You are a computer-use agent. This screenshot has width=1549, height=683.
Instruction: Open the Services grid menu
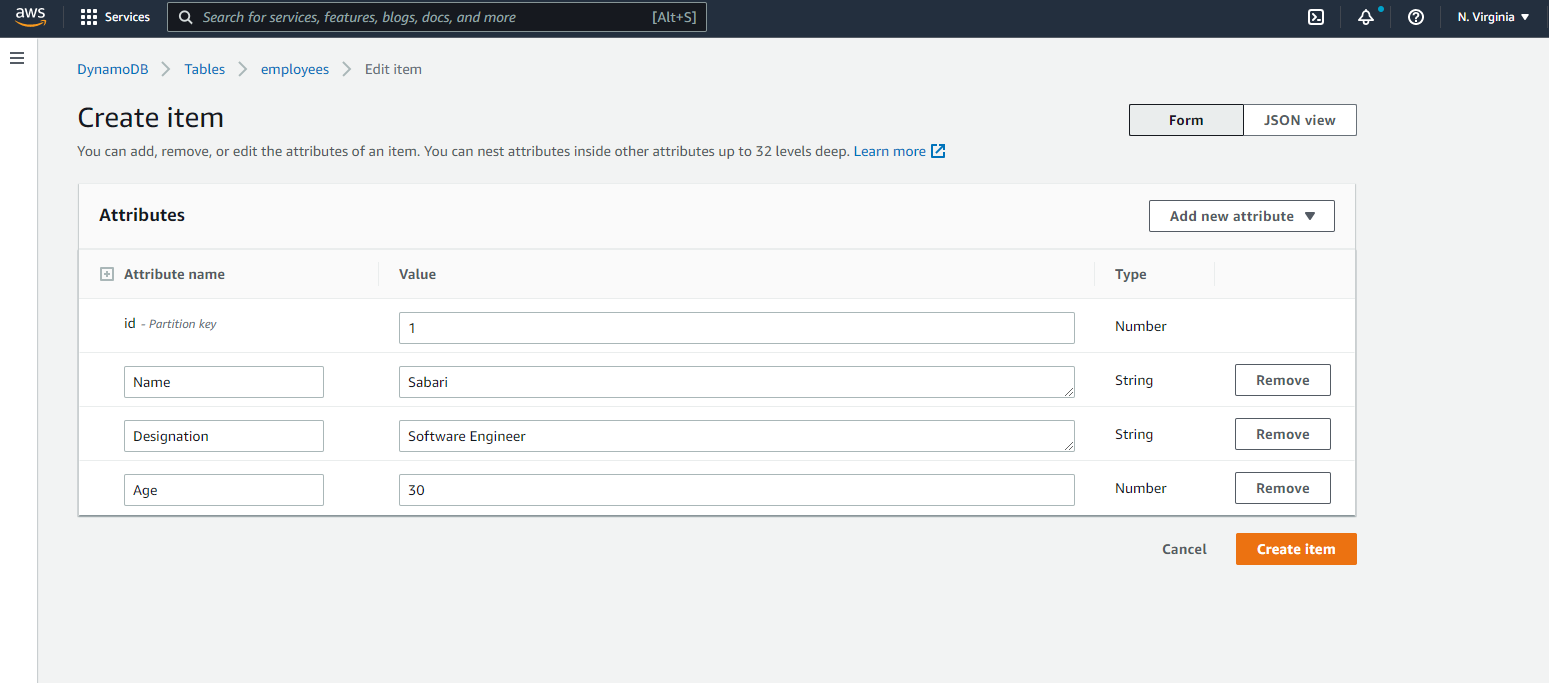pyautogui.click(x=115, y=17)
